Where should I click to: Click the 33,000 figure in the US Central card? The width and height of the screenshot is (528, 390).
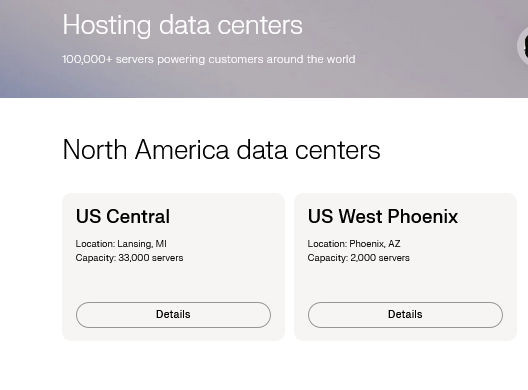(x=134, y=258)
